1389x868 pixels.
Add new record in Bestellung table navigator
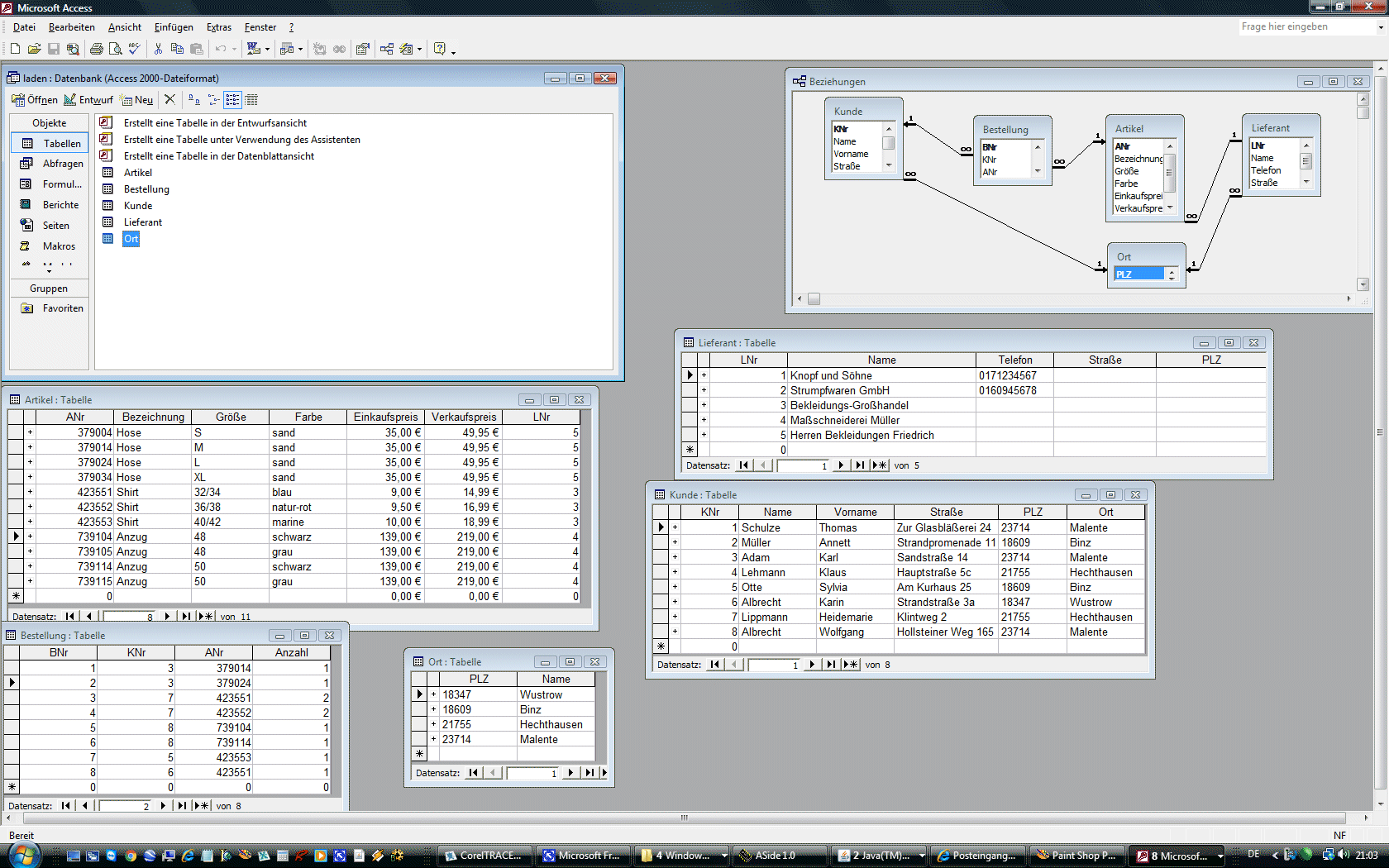(x=201, y=805)
